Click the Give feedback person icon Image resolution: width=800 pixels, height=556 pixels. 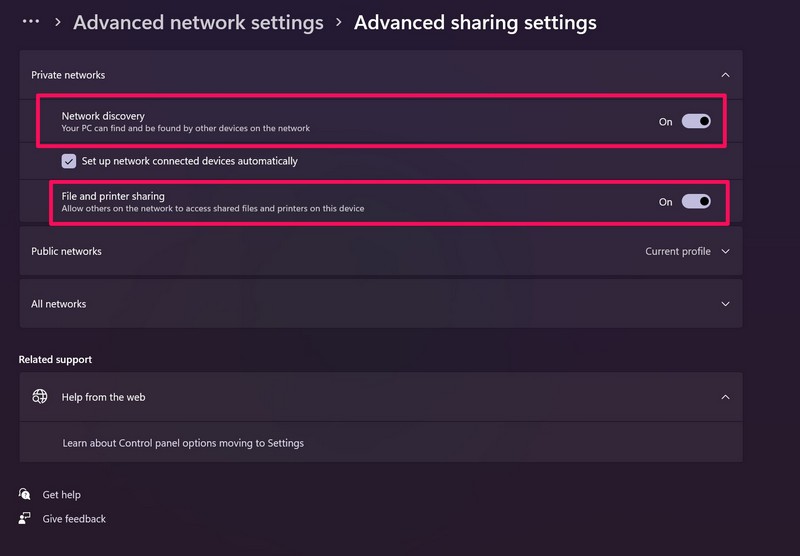tap(25, 519)
